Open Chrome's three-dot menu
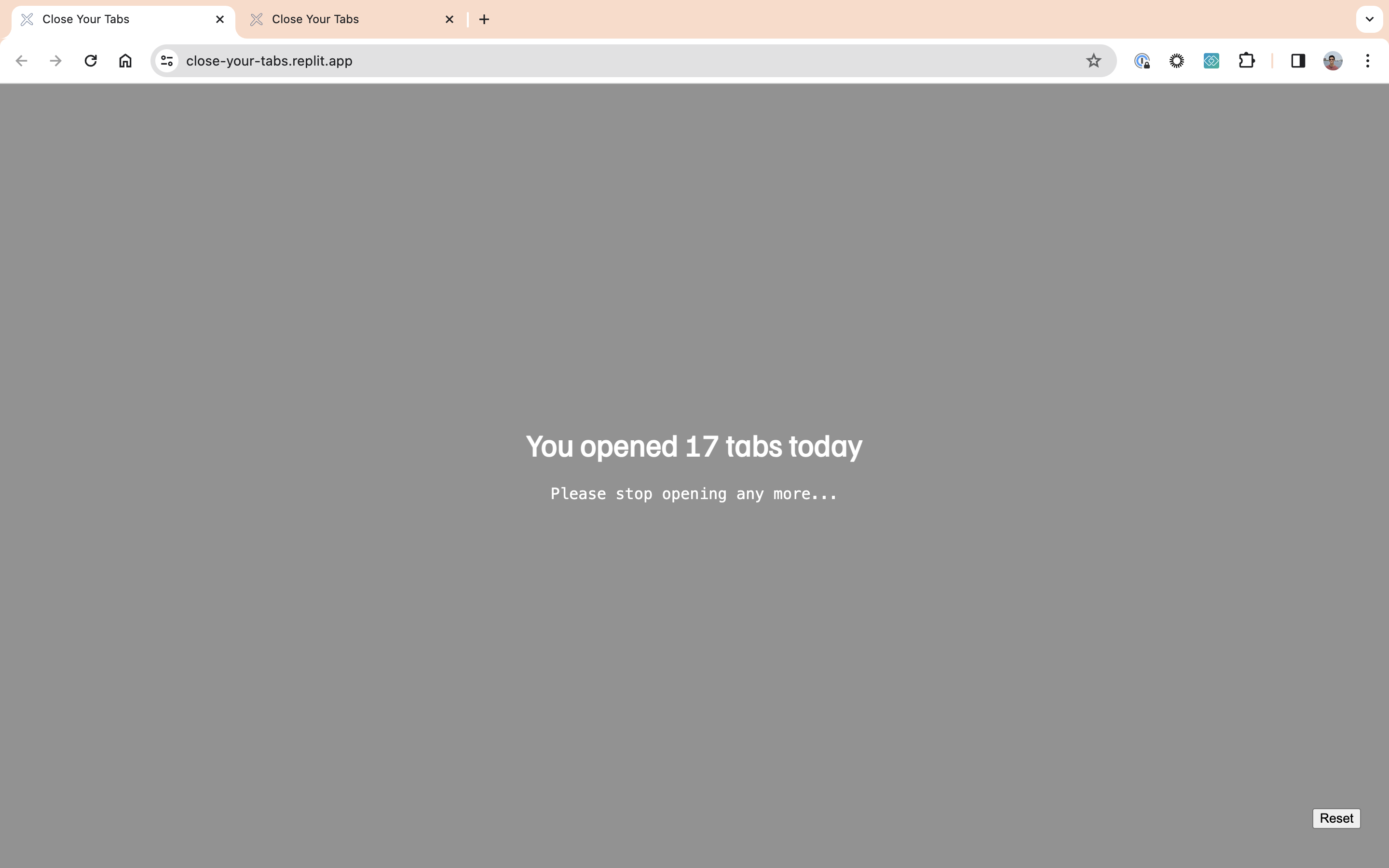 tap(1368, 61)
